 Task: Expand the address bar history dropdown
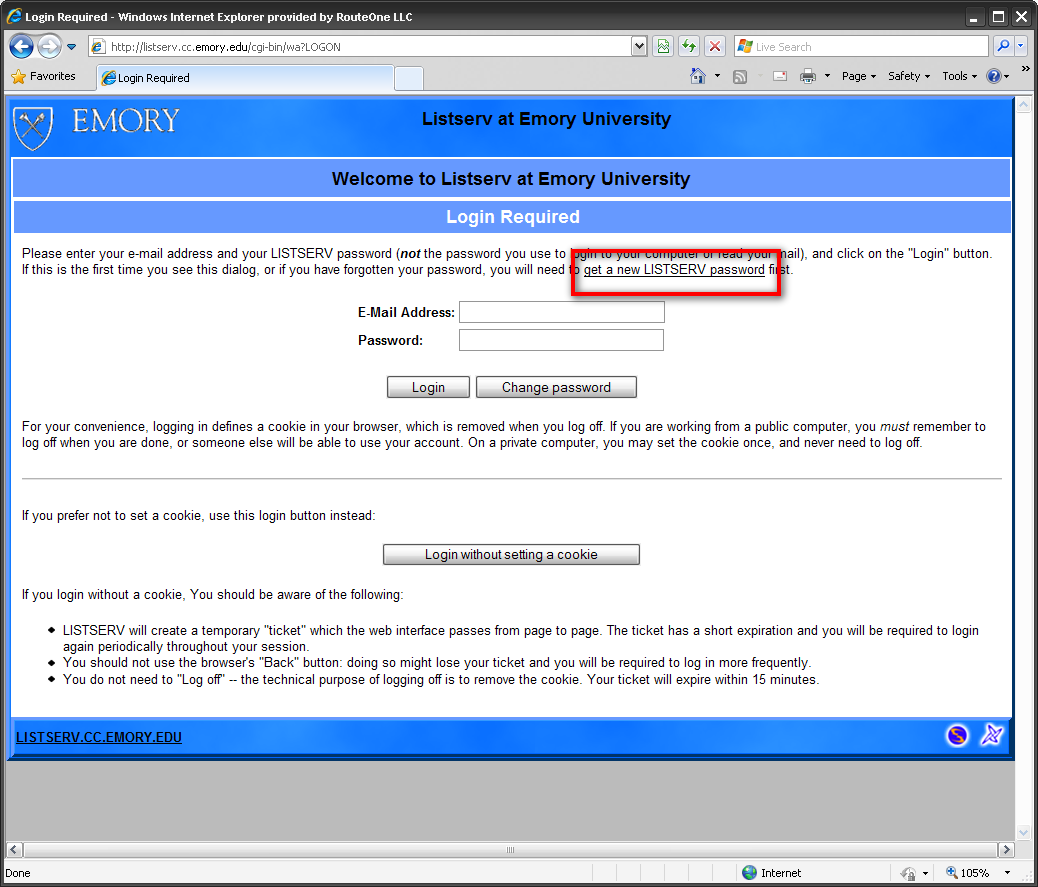point(639,46)
